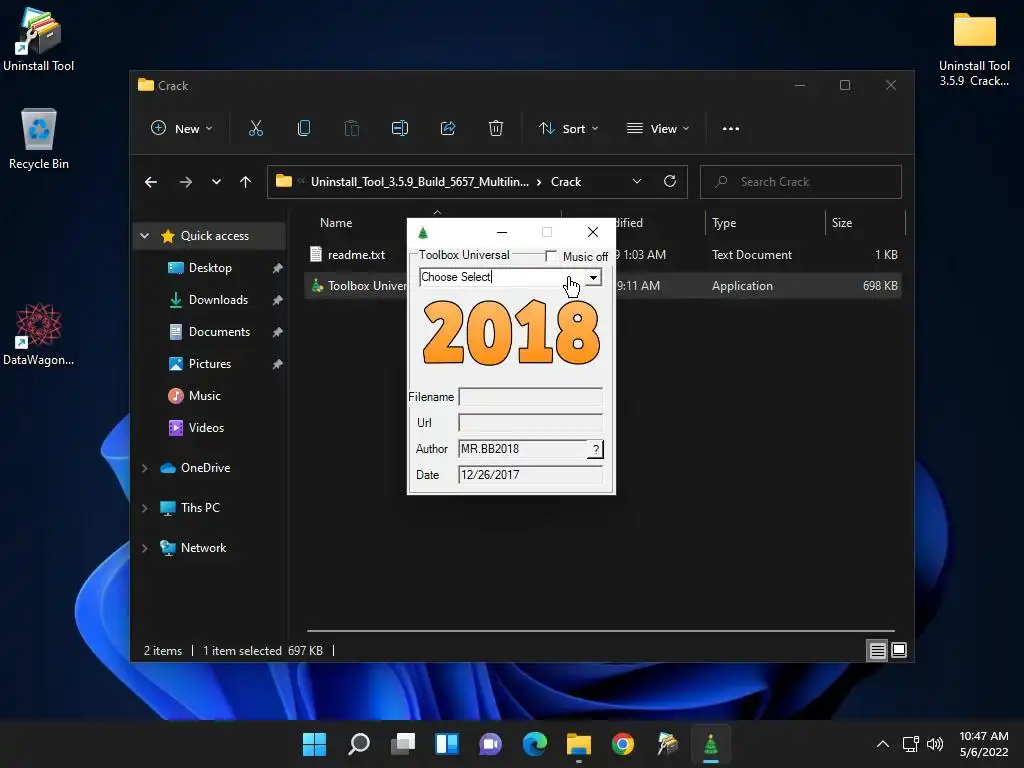Screen dimensions: 1024x768
Task: Click the horizontal scrollbar in the file list
Action: click(600, 631)
